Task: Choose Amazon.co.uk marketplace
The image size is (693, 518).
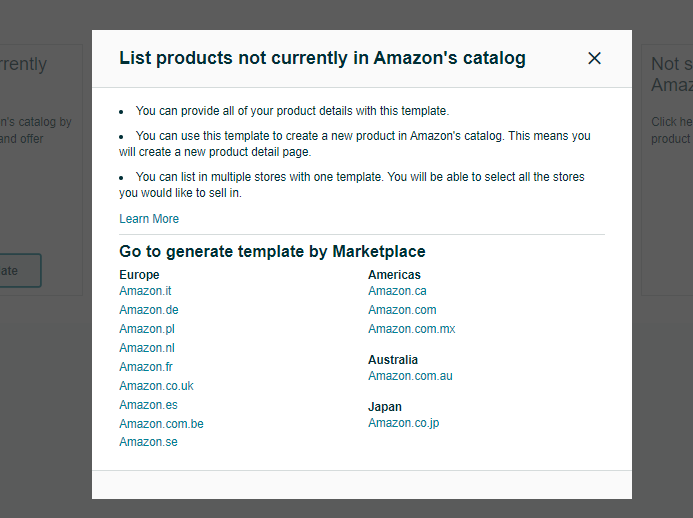Action: pos(156,386)
